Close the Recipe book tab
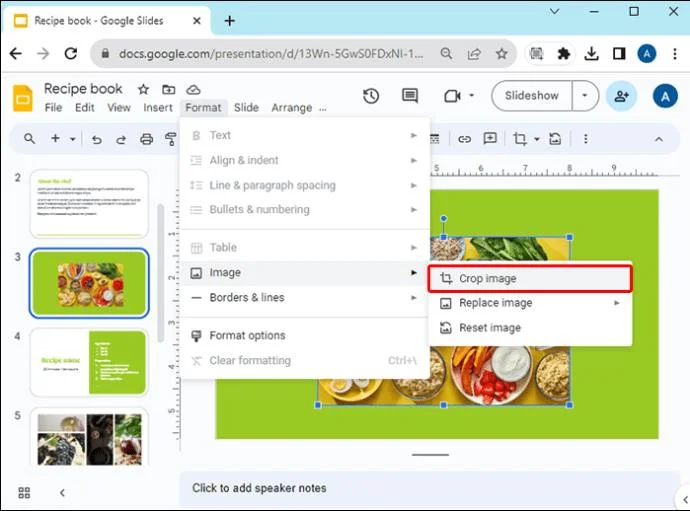The width and height of the screenshot is (690, 511). 197,21
